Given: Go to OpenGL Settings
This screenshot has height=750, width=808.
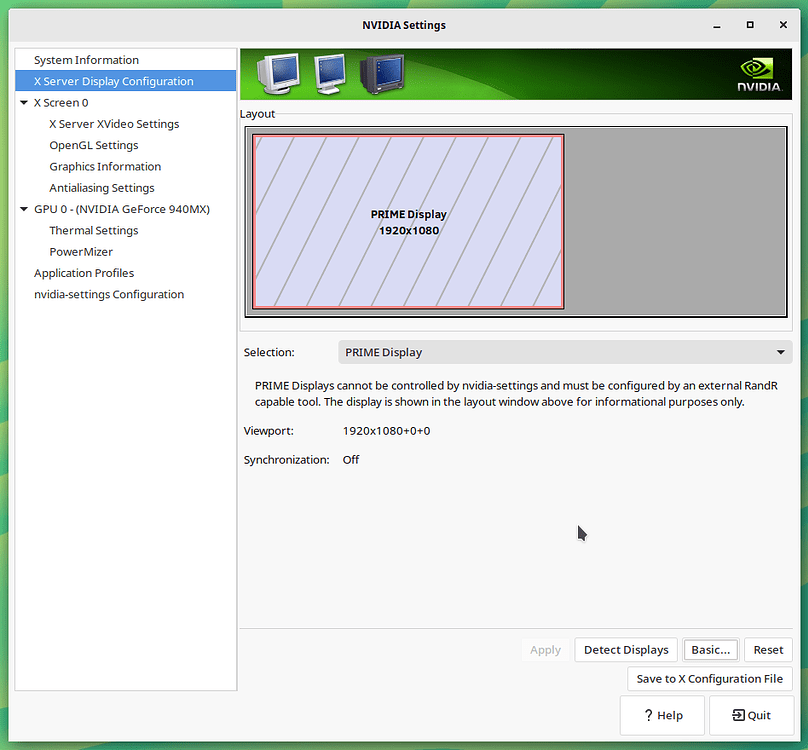Looking at the screenshot, I should 94,145.
